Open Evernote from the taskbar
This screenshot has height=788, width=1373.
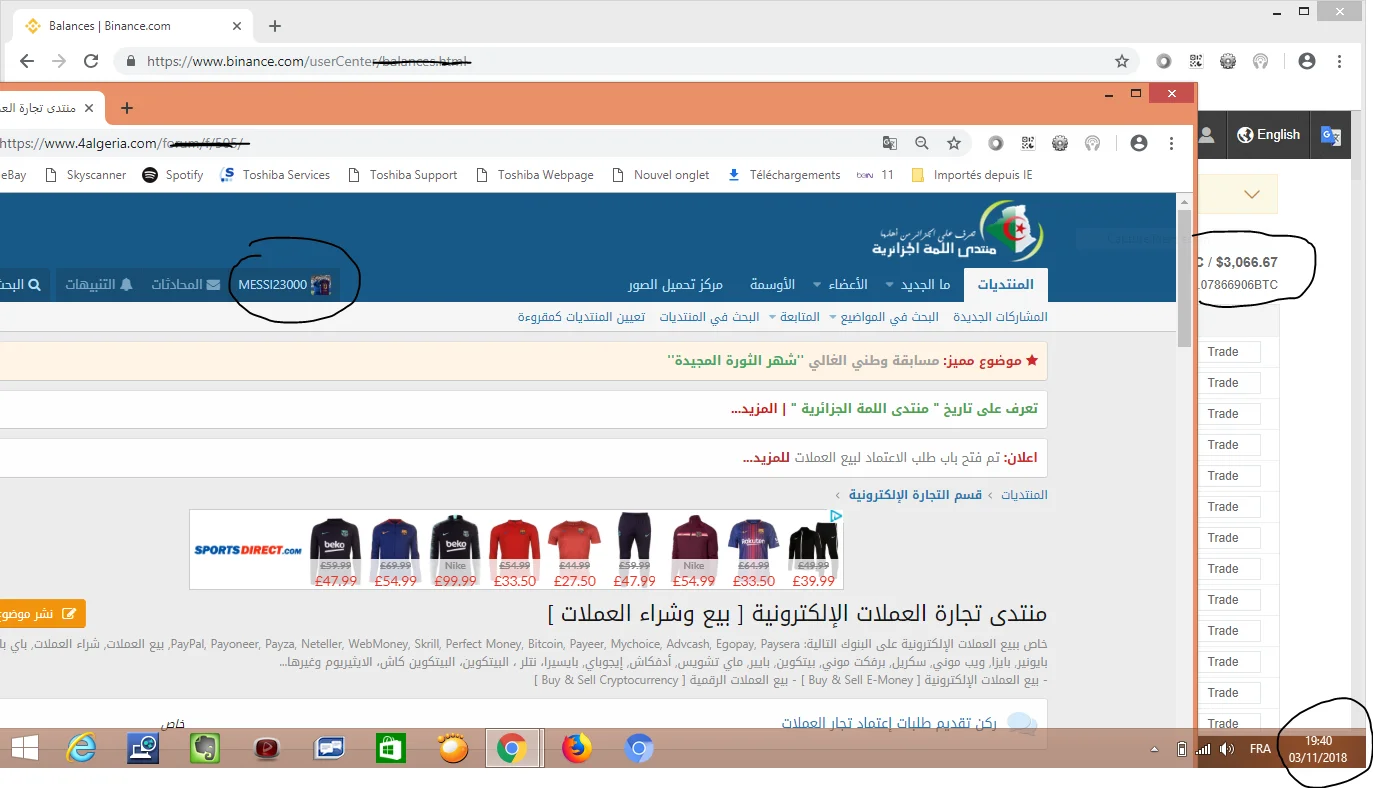(x=205, y=748)
